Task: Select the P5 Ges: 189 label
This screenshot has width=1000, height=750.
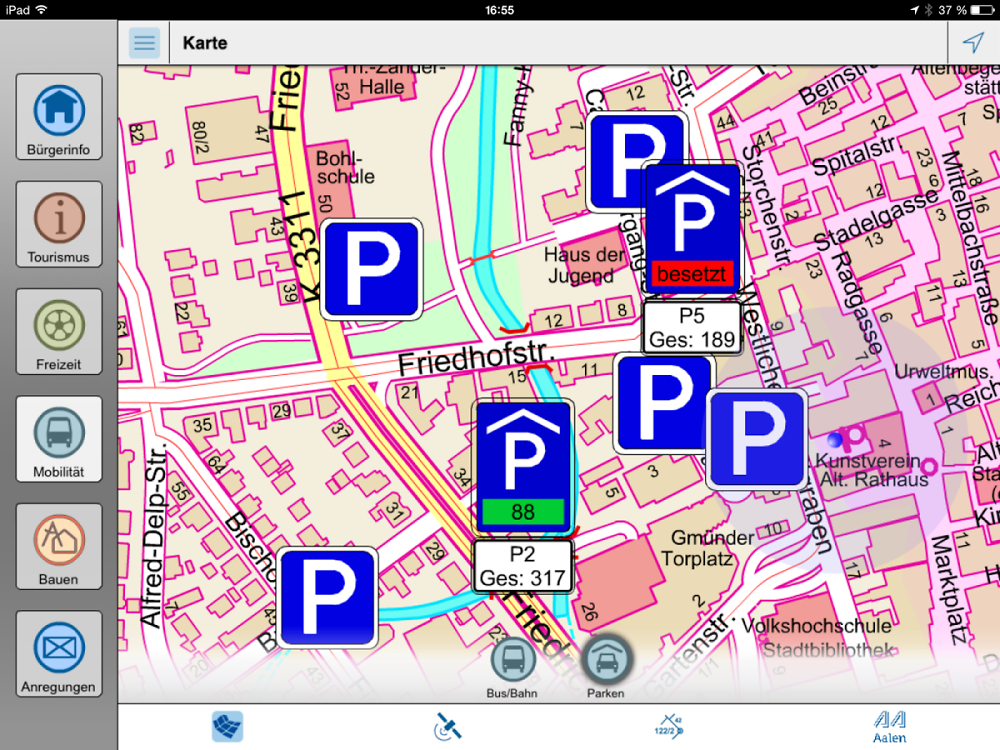Action: coord(692,327)
